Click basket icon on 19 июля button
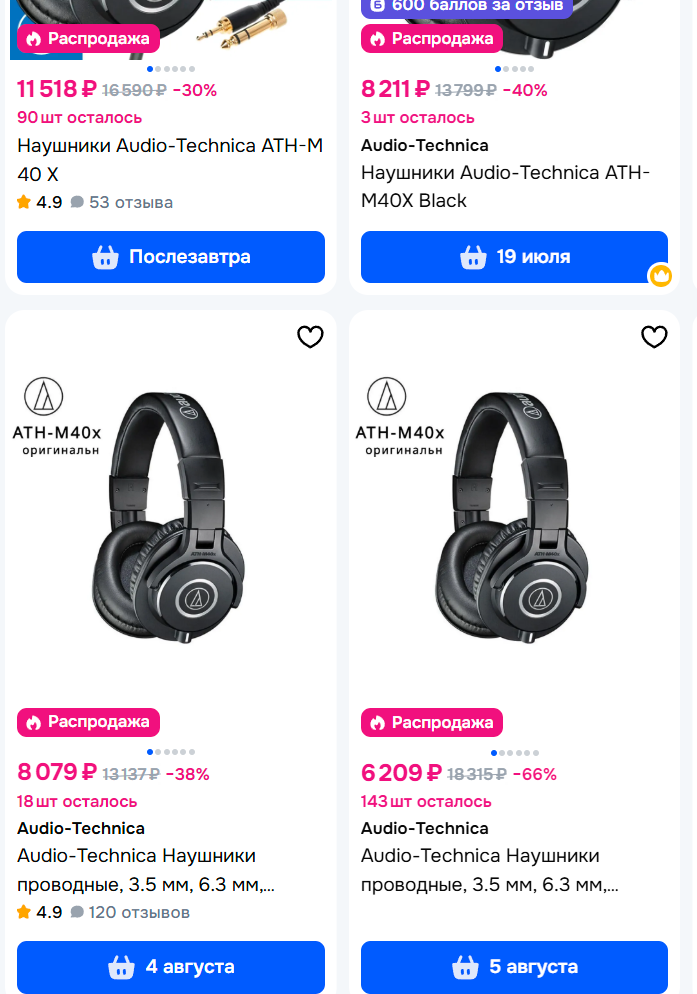 click(x=473, y=257)
